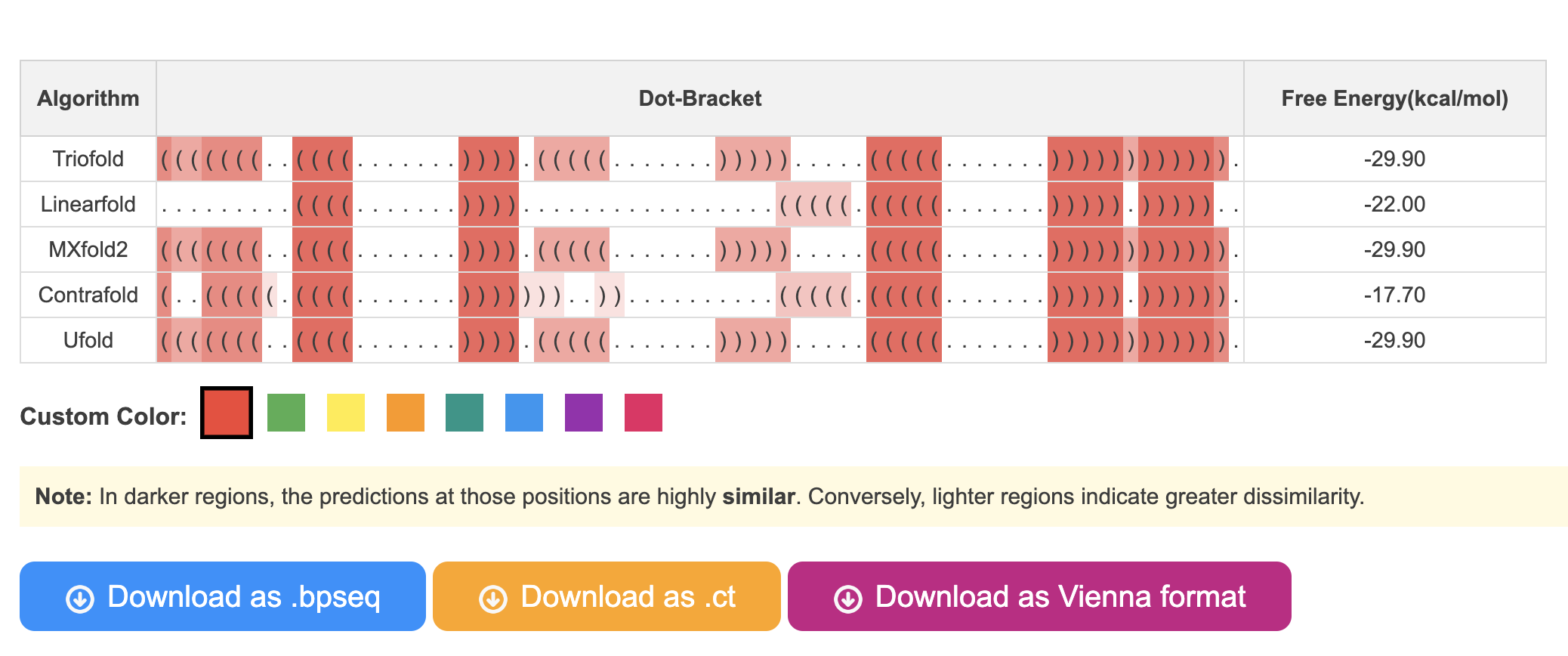1568x656 pixels.
Task: Select the orange custom color swatch
Action: pyautogui.click(x=406, y=413)
